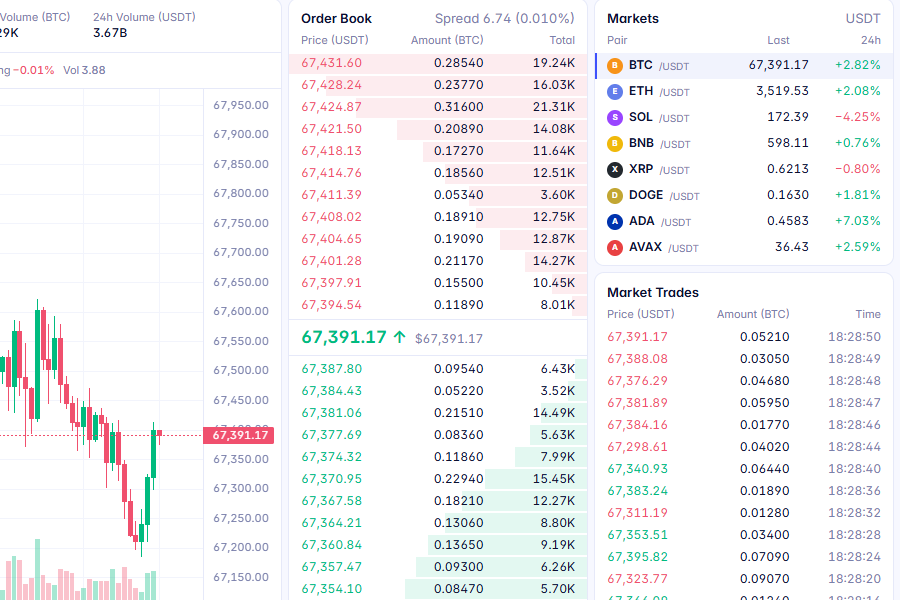Viewport: 900px width, 600px height.
Task: Click market trade priced 67,340.93
Action: pyautogui.click(x=744, y=469)
